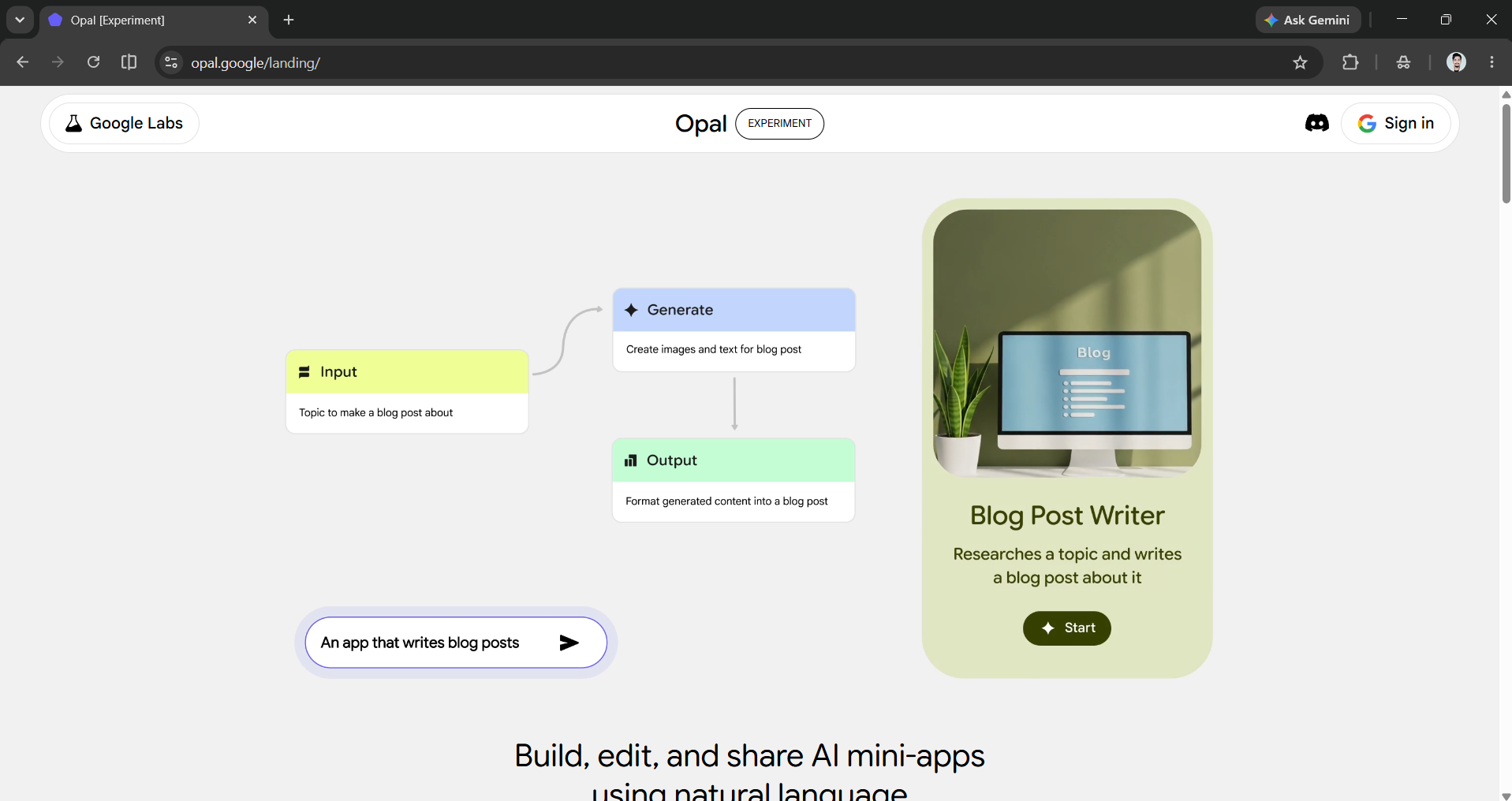Image resolution: width=1512 pixels, height=801 pixels.
Task: Click the Sign in button
Action: pyautogui.click(x=1396, y=123)
